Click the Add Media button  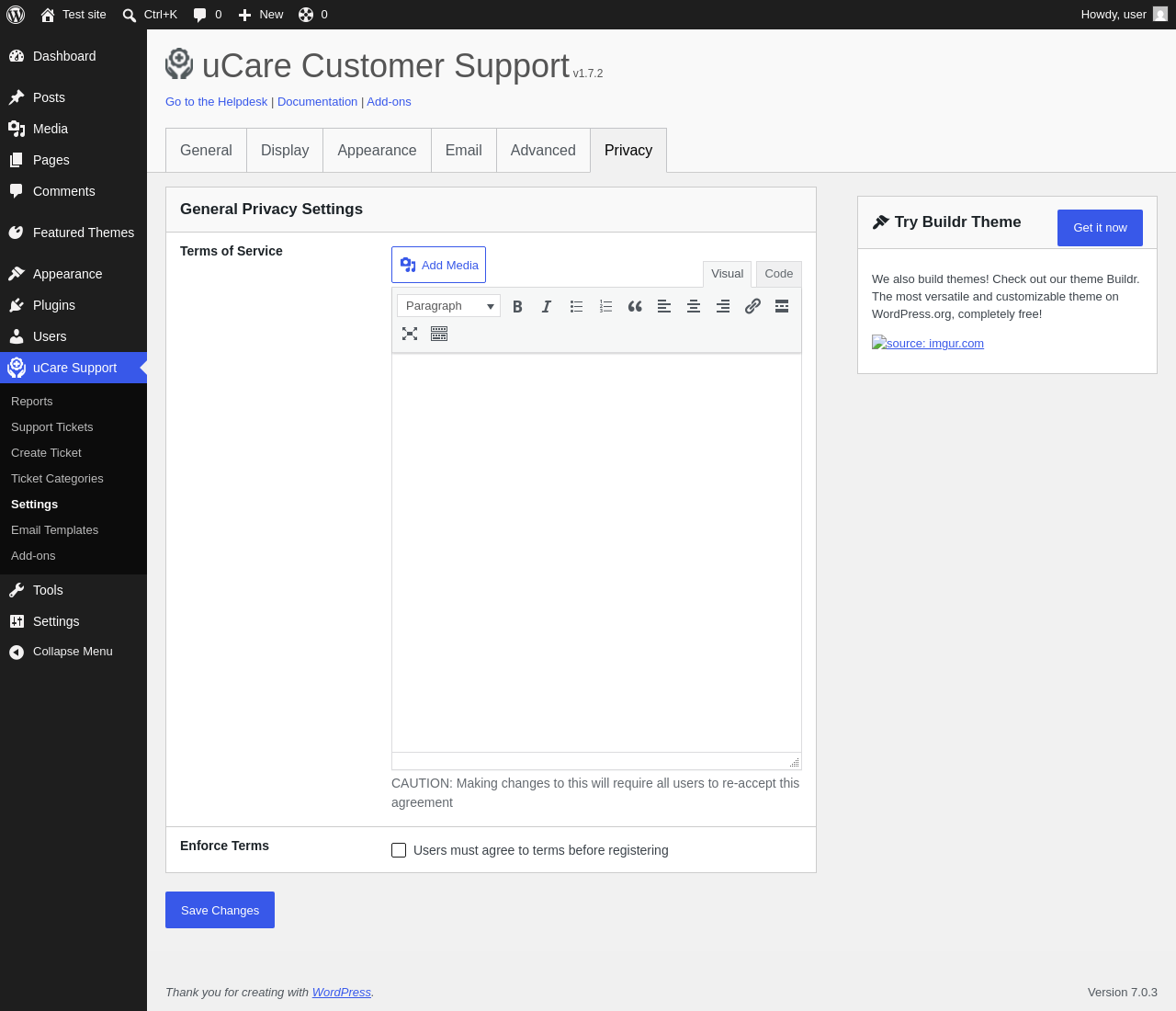(x=438, y=265)
